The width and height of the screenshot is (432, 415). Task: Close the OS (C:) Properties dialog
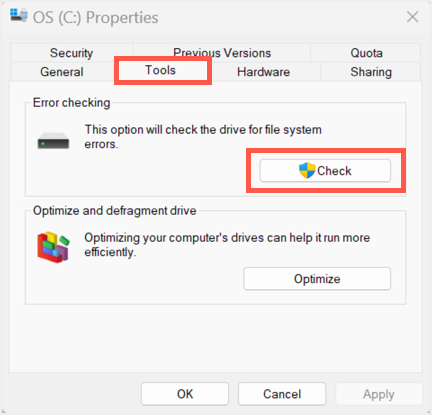[412, 17]
